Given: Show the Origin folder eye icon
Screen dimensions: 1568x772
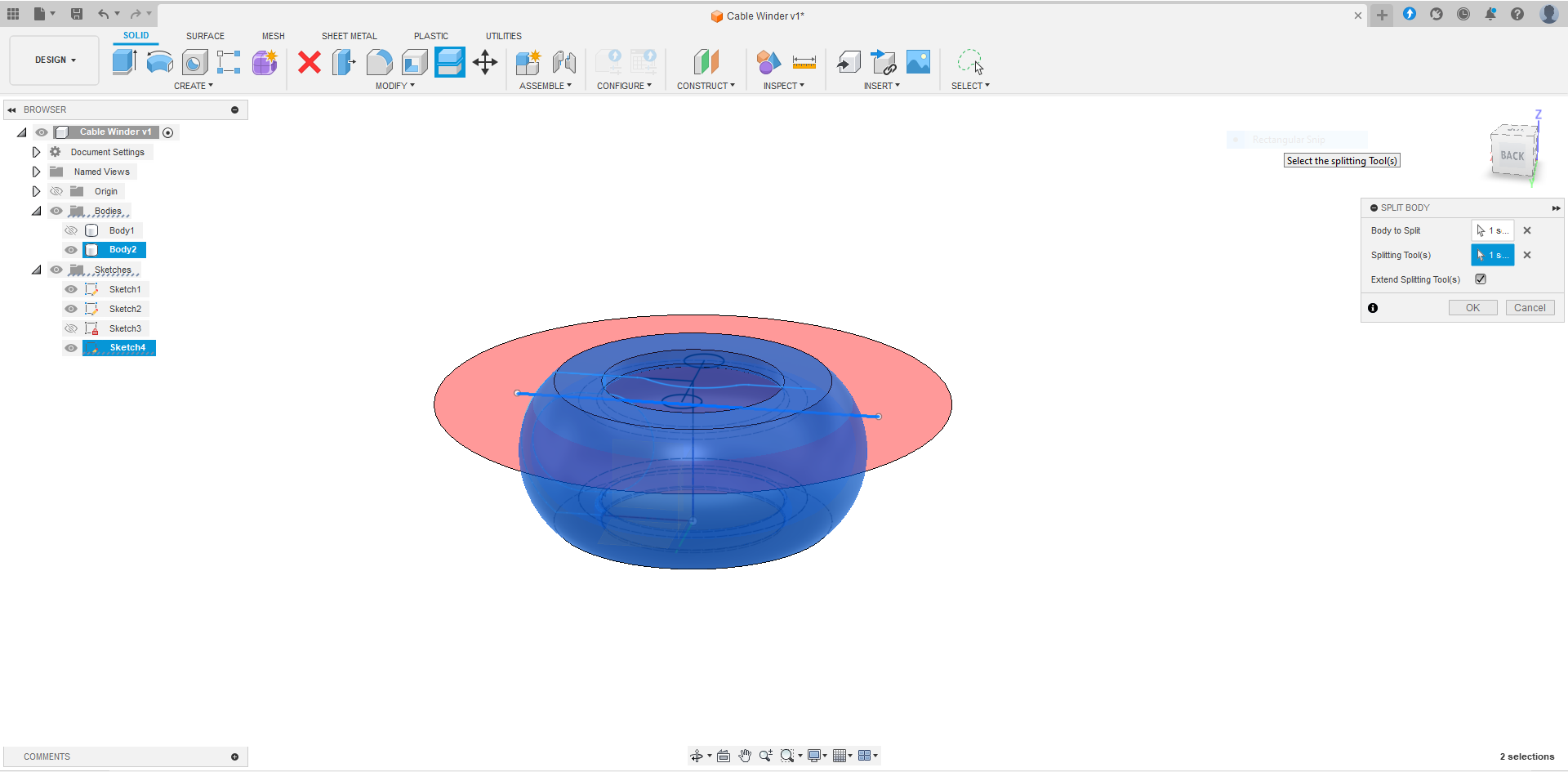Looking at the screenshot, I should tap(56, 191).
